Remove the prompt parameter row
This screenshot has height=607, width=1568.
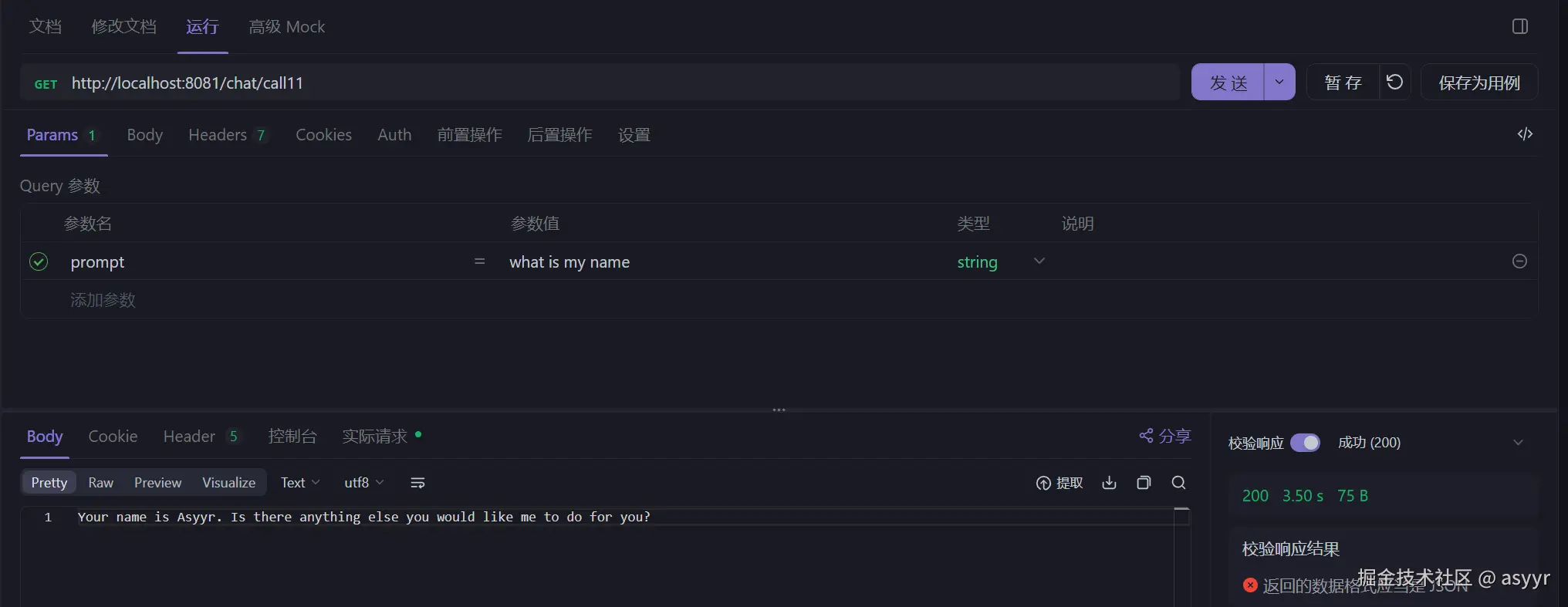coord(1519,261)
